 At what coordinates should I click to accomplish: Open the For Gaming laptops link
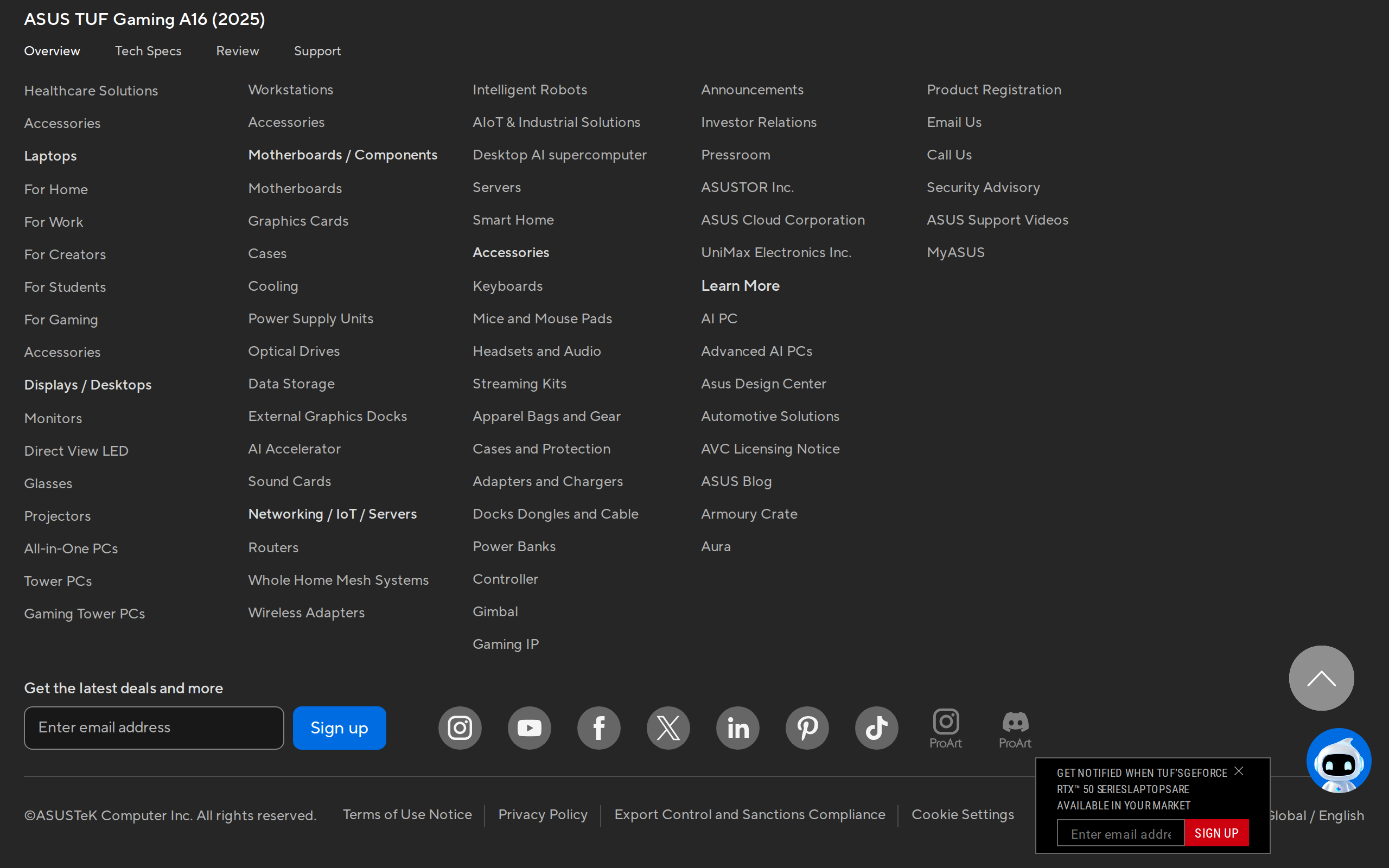(61, 320)
